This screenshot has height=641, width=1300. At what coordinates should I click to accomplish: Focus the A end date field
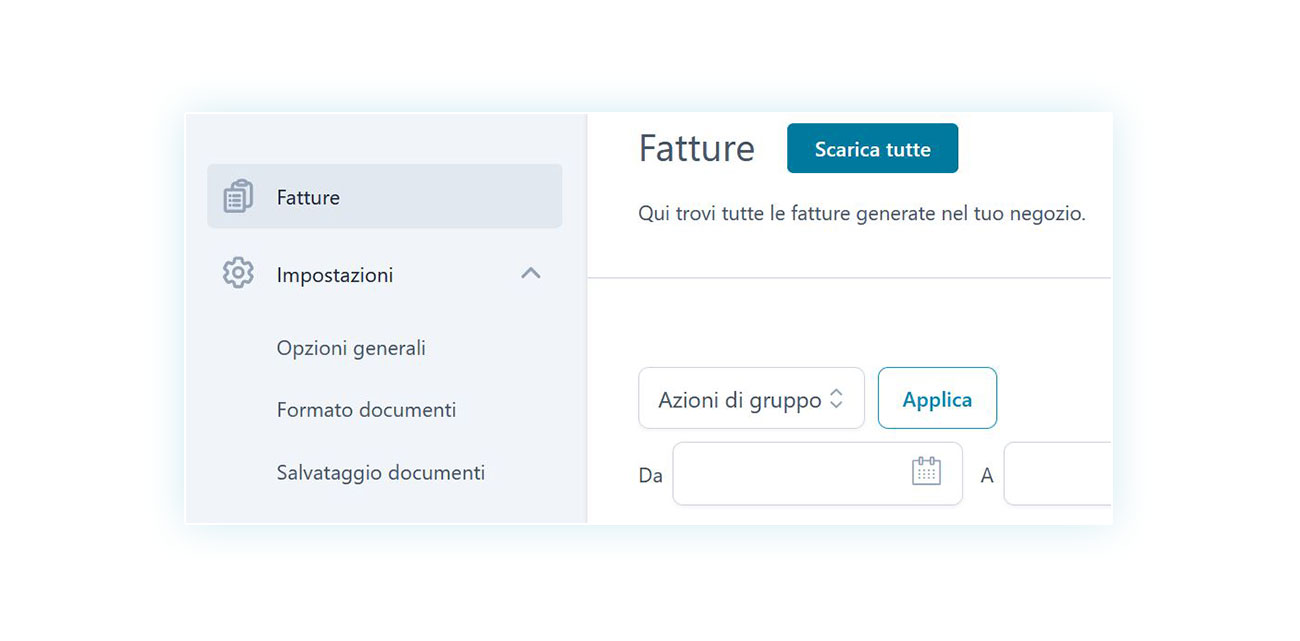[x=1057, y=473]
